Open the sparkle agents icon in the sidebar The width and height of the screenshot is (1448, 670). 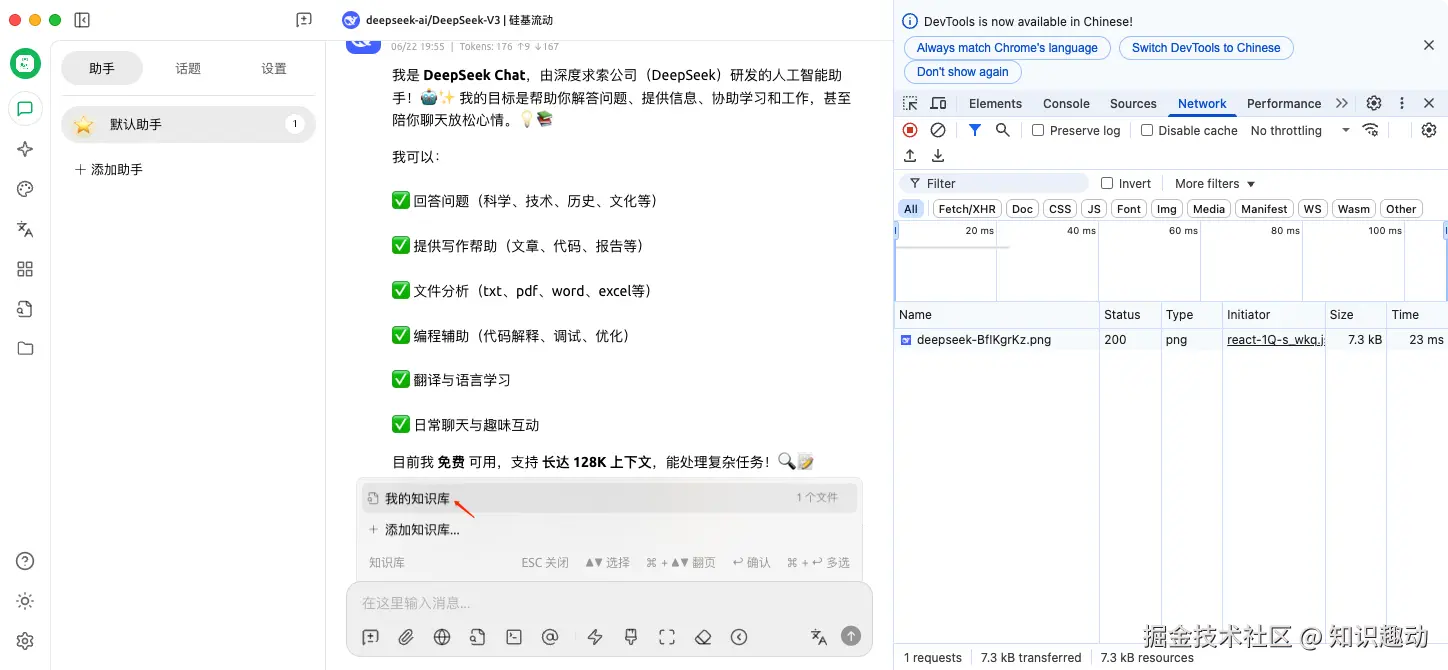pyautogui.click(x=25, y=149)
